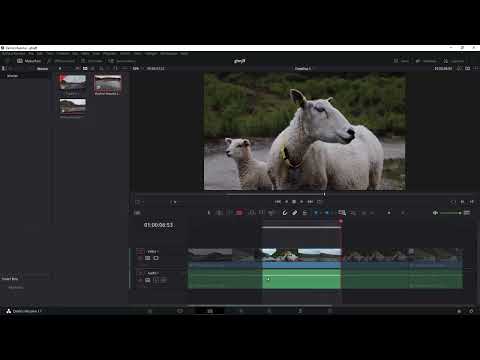
Task: Open the File menu
Action: pyautogui.click(x=31, y=54)
